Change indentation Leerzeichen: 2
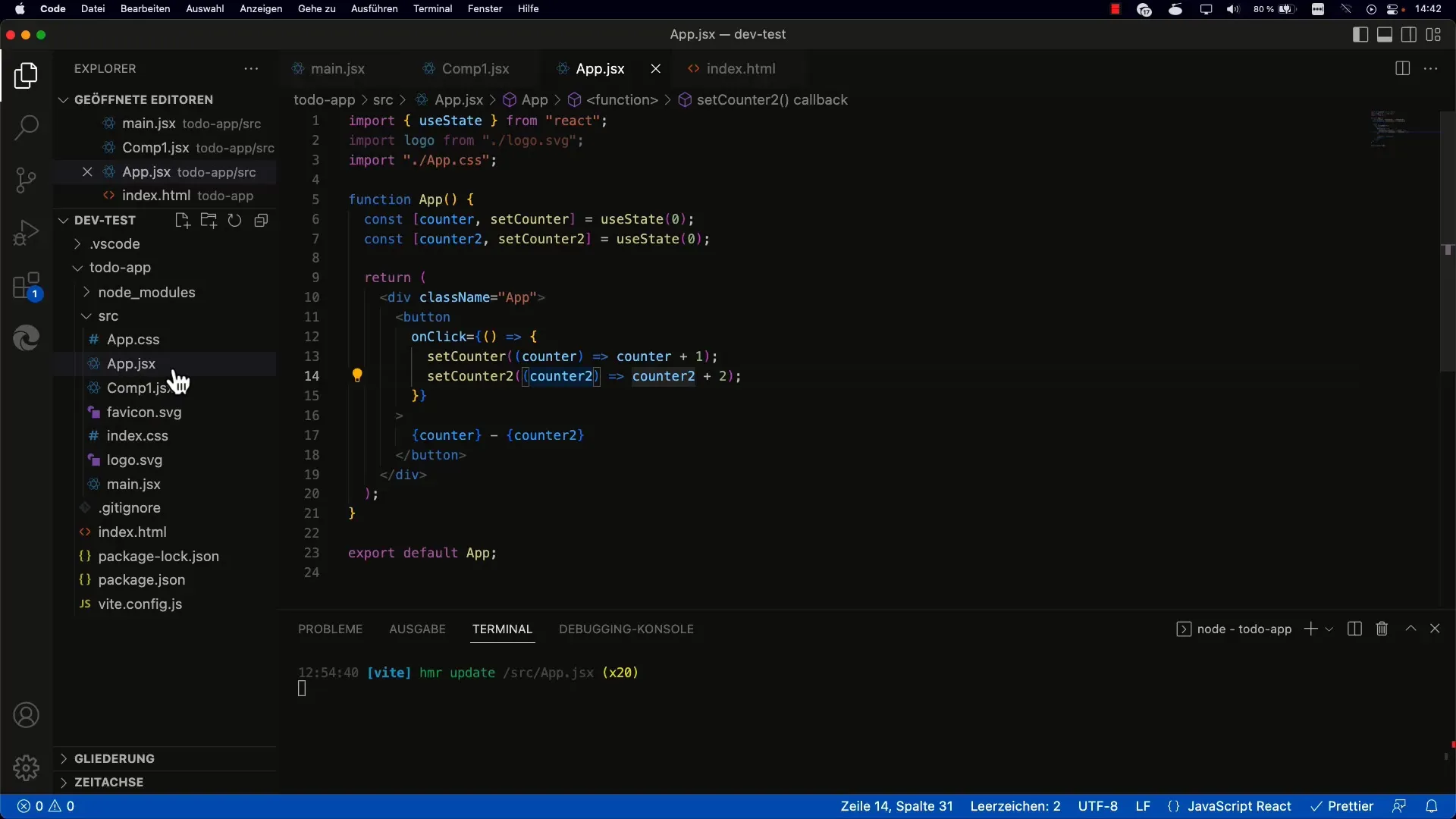 [1015, 806]
